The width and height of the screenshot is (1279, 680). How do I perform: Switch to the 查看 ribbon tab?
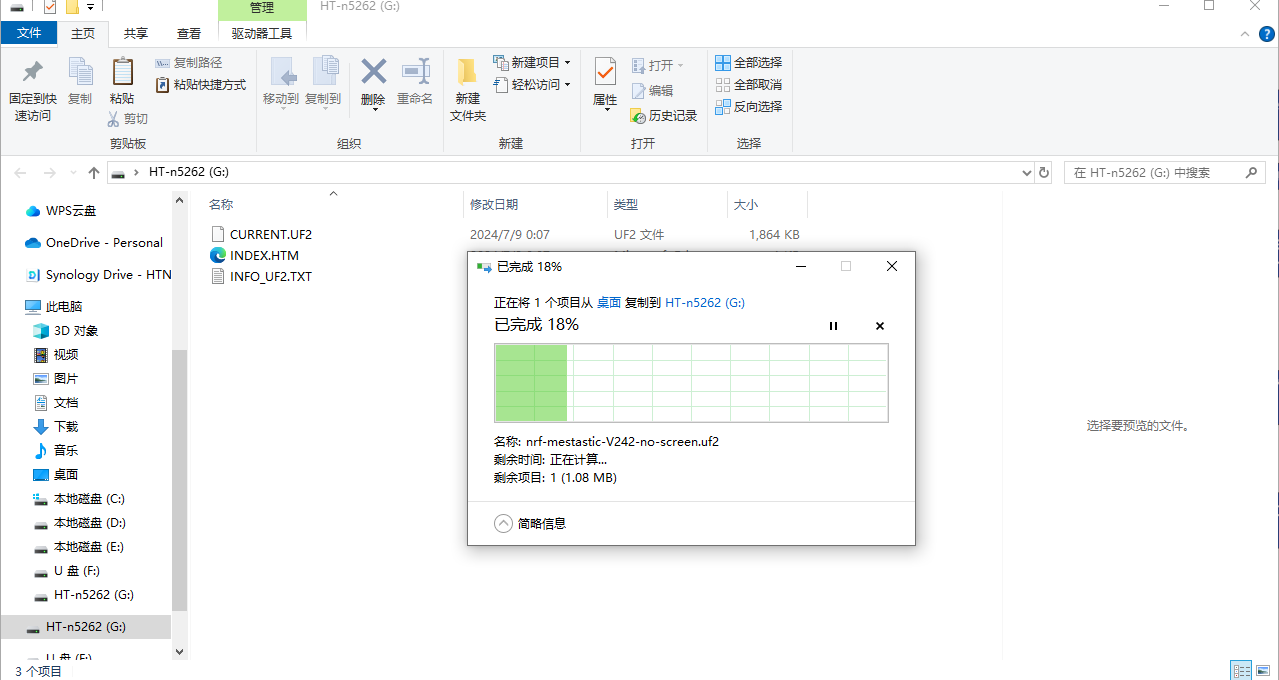(188, 33)
